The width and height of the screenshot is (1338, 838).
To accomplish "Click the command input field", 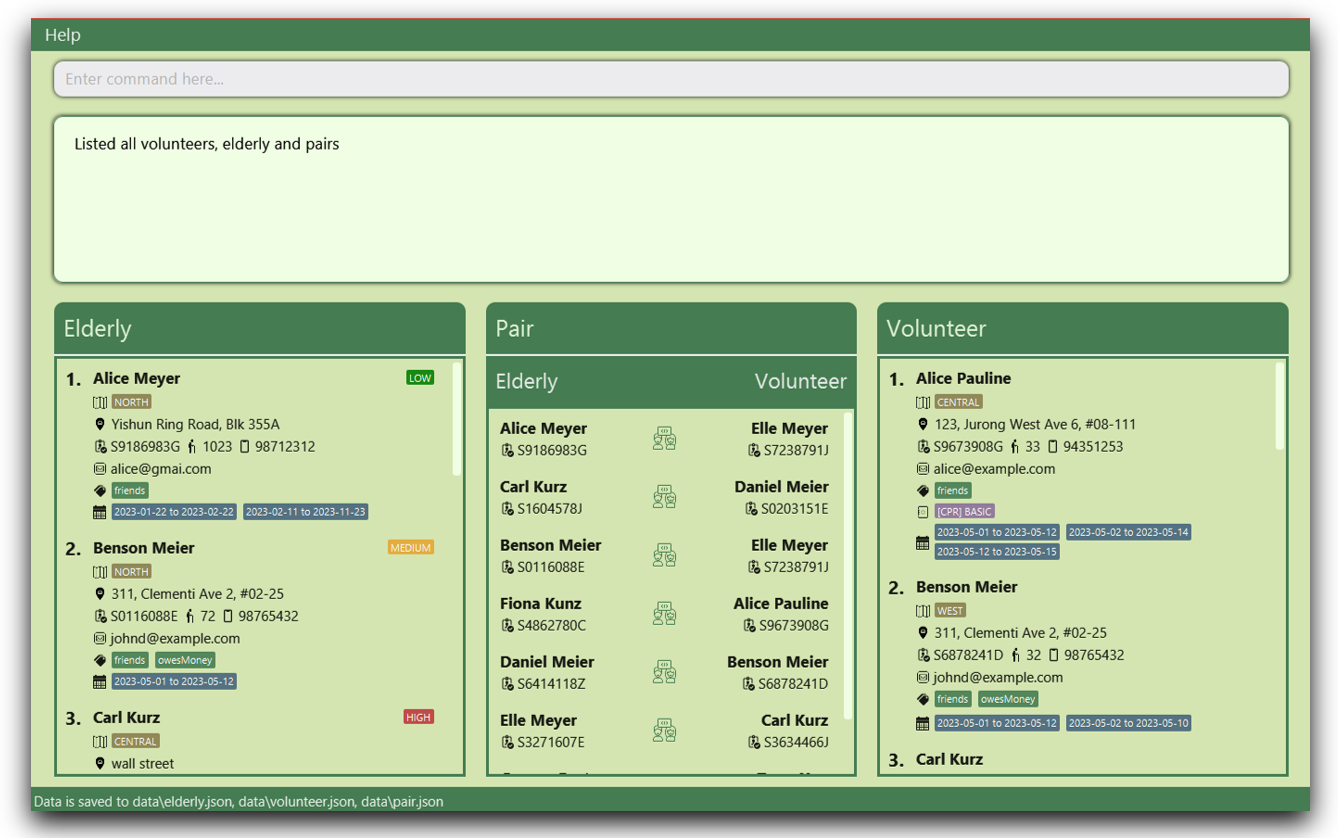I will [671, 79].
